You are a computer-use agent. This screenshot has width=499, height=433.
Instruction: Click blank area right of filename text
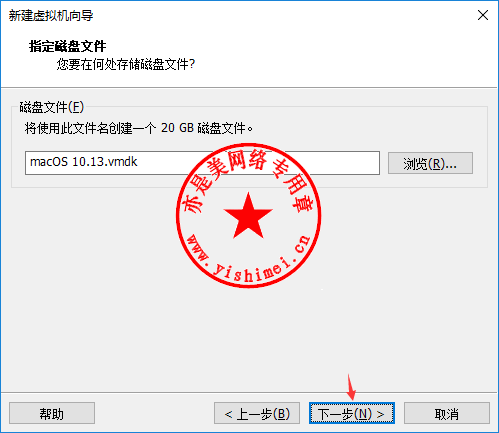point(347,163)
